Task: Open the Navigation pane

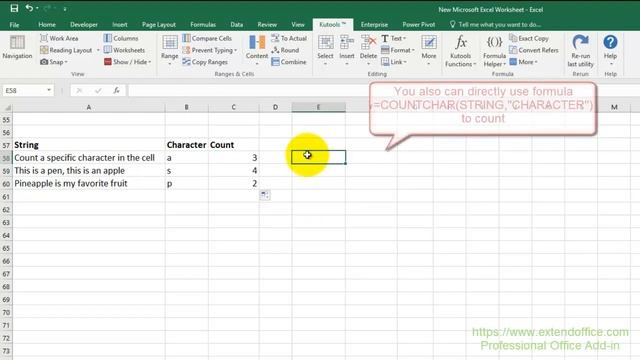Action: pos(17,48)
